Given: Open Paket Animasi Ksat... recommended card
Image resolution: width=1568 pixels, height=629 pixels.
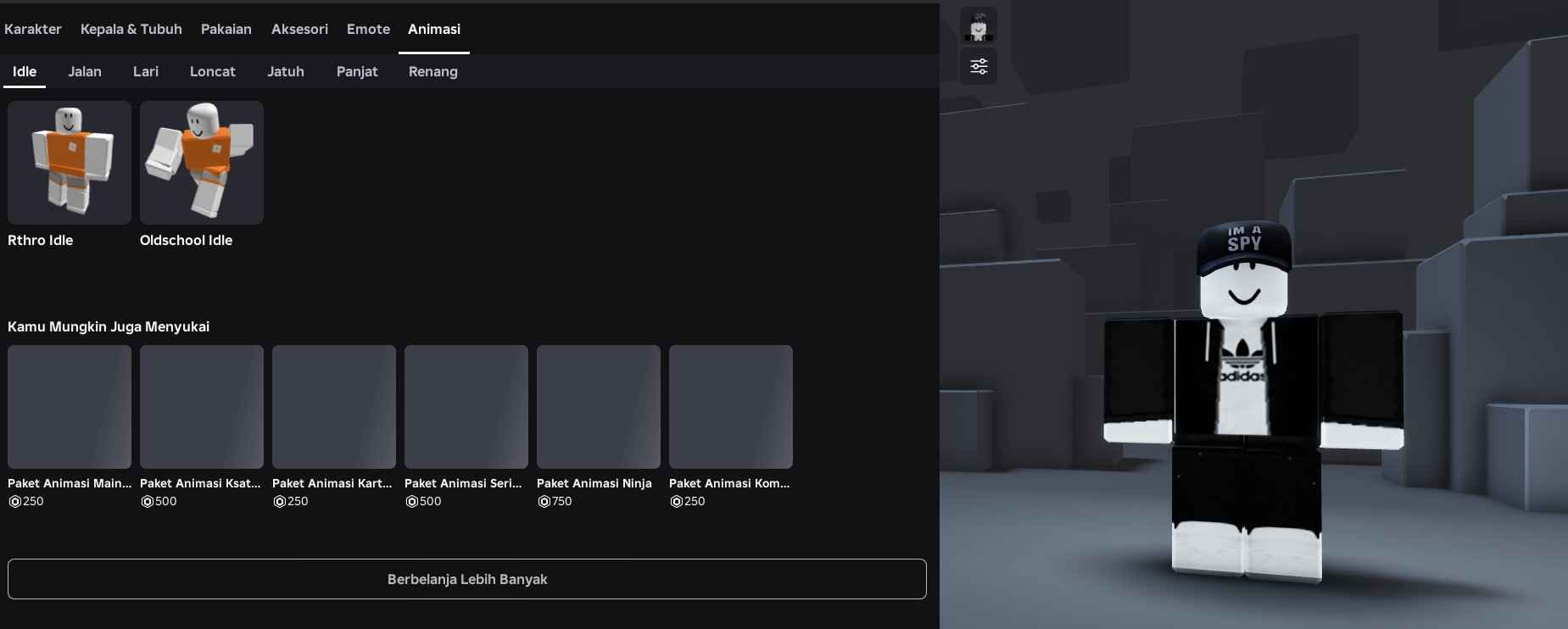Looking at the screenshot, I should [202, 407].
